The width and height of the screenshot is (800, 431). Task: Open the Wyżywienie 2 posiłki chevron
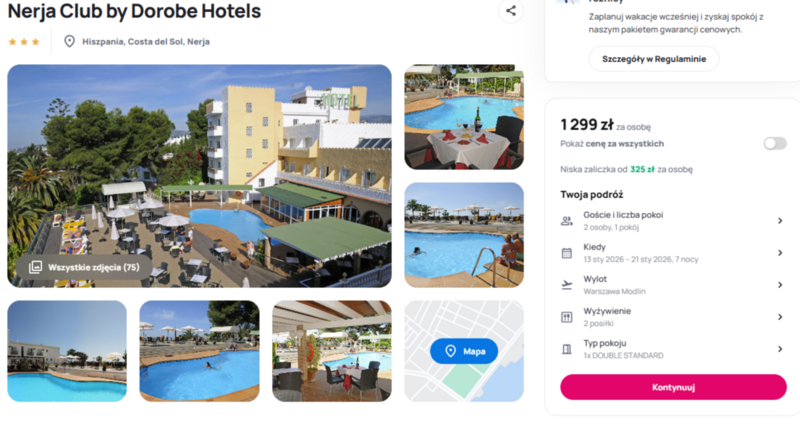780,317
